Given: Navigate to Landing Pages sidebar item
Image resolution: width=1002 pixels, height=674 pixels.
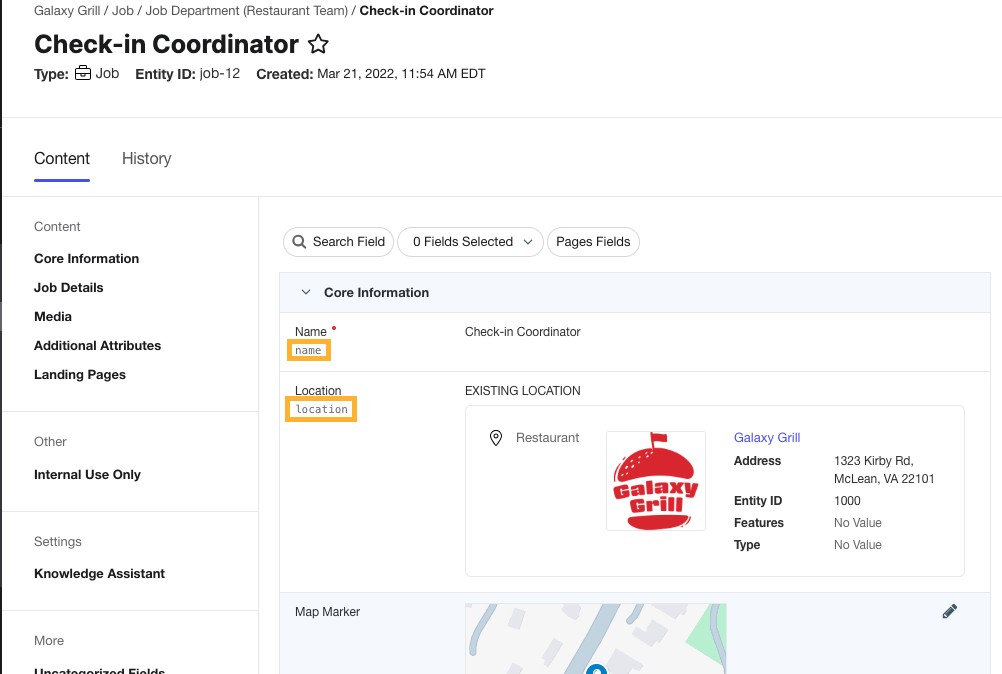Looking at the screenshot, I should click(x=80, y=374).
